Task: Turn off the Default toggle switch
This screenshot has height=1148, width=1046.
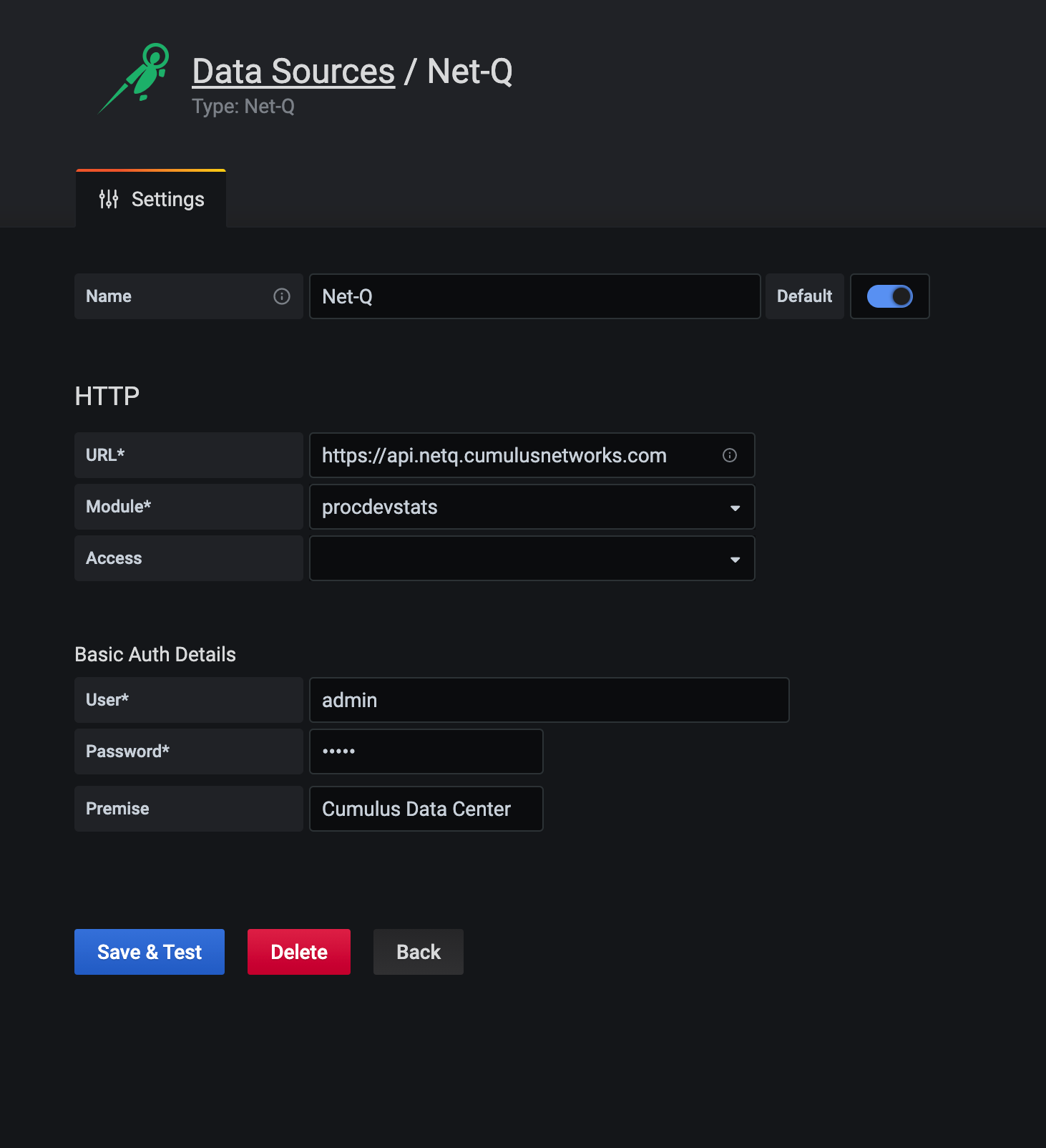Action: tap(889, 296)
